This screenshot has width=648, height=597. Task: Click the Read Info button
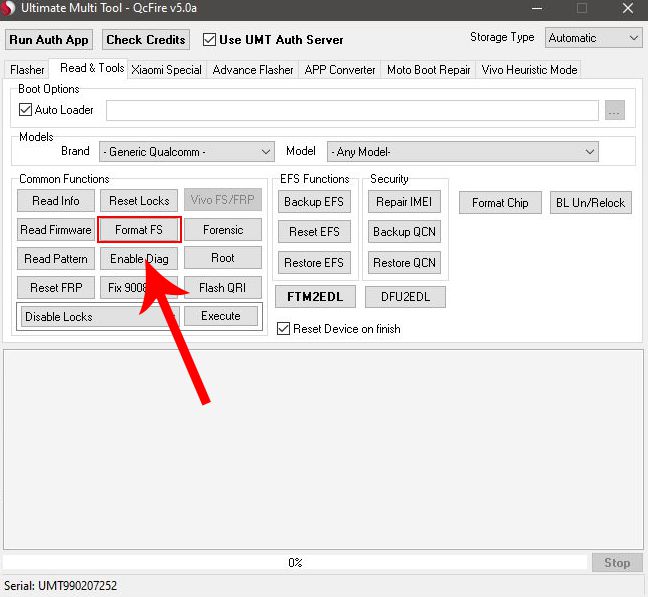56,201
